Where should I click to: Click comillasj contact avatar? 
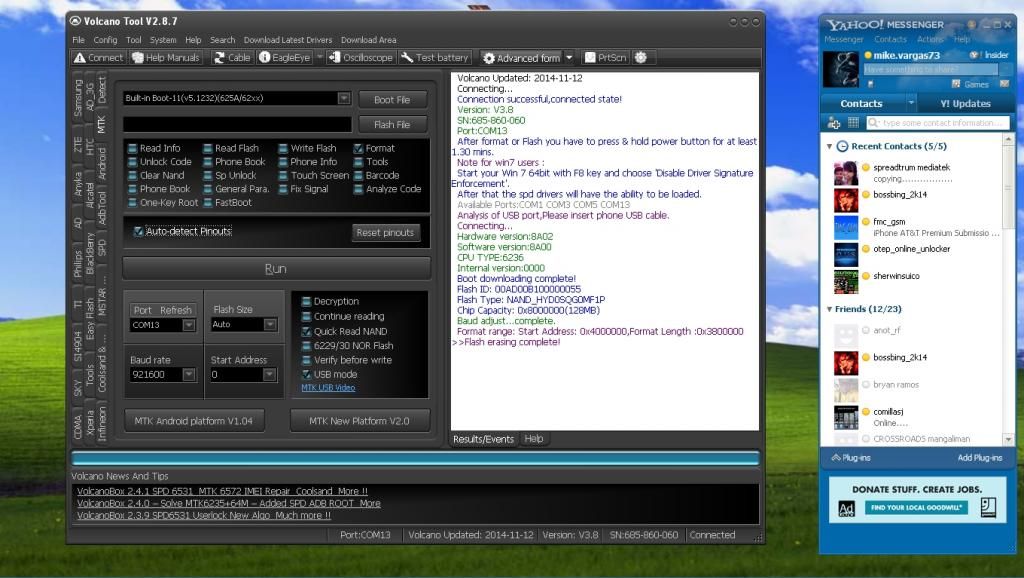point(846,417)
